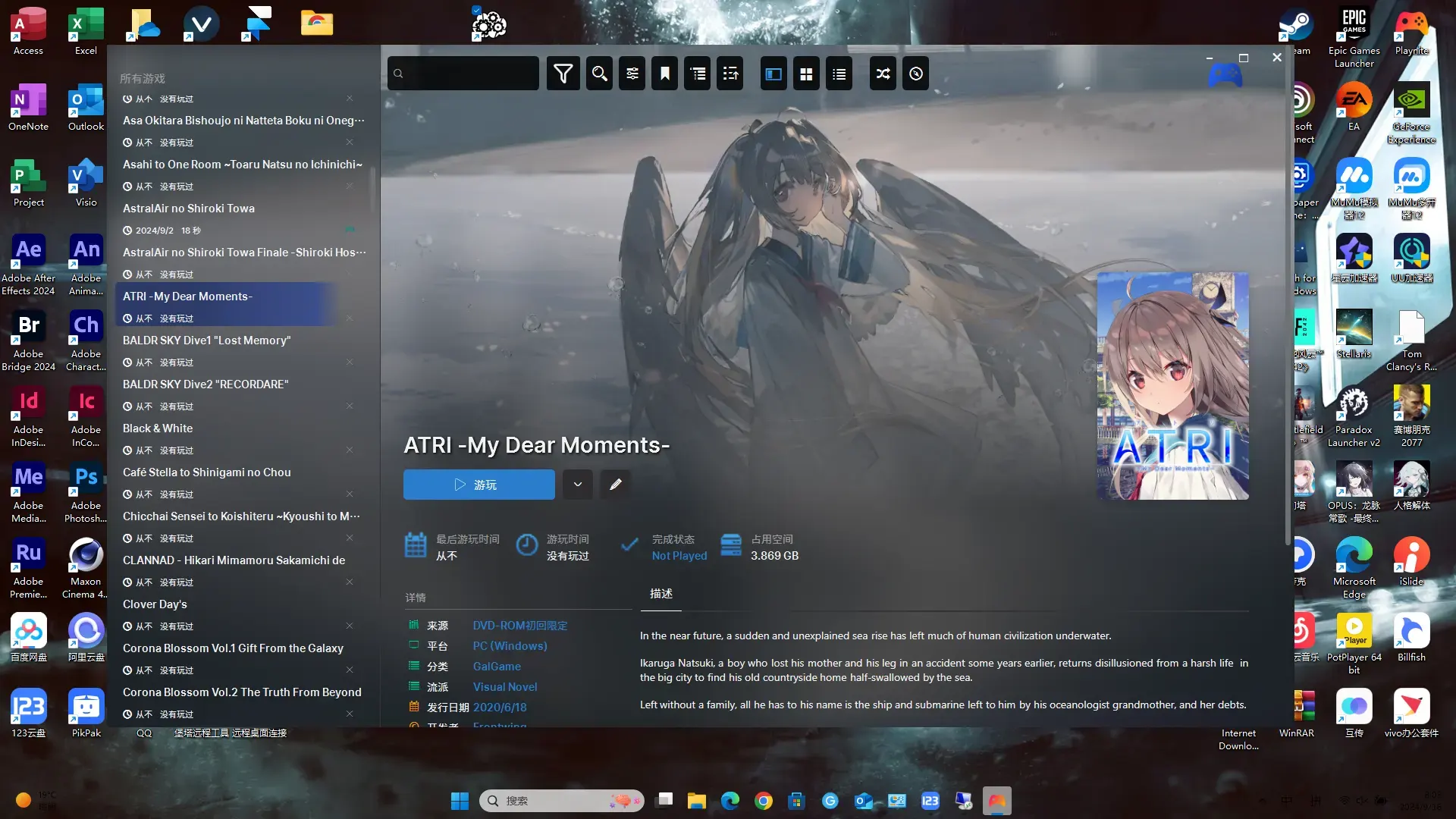Image resolution: width=1456 pixels, height=819 pixels.
Task: Click the Microsoft Edge desktop icon
Action: 1354,568
